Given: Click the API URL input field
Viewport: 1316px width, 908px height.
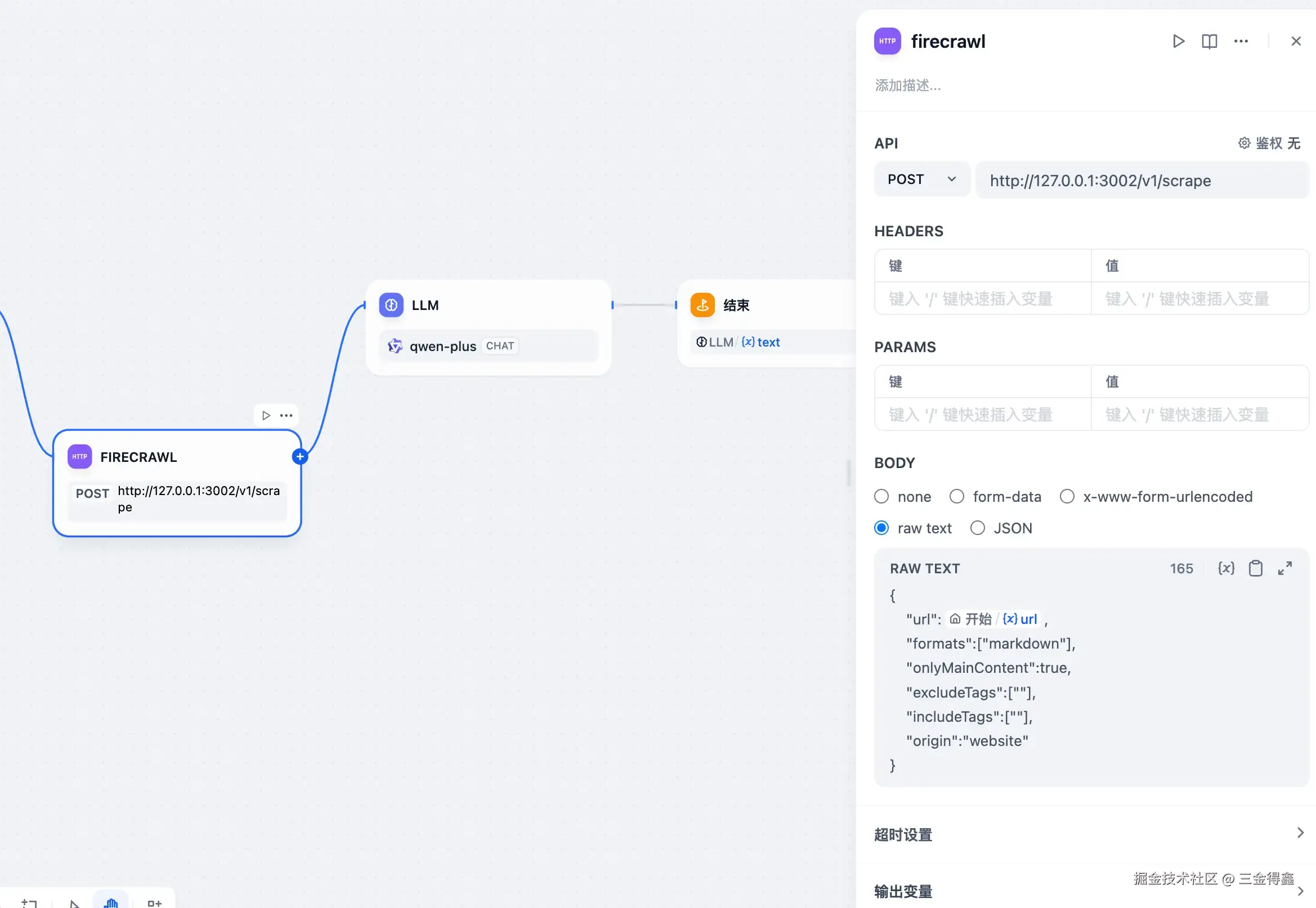Looking at the screenshot, I should pyautogui.click(x=1142, y=181).
